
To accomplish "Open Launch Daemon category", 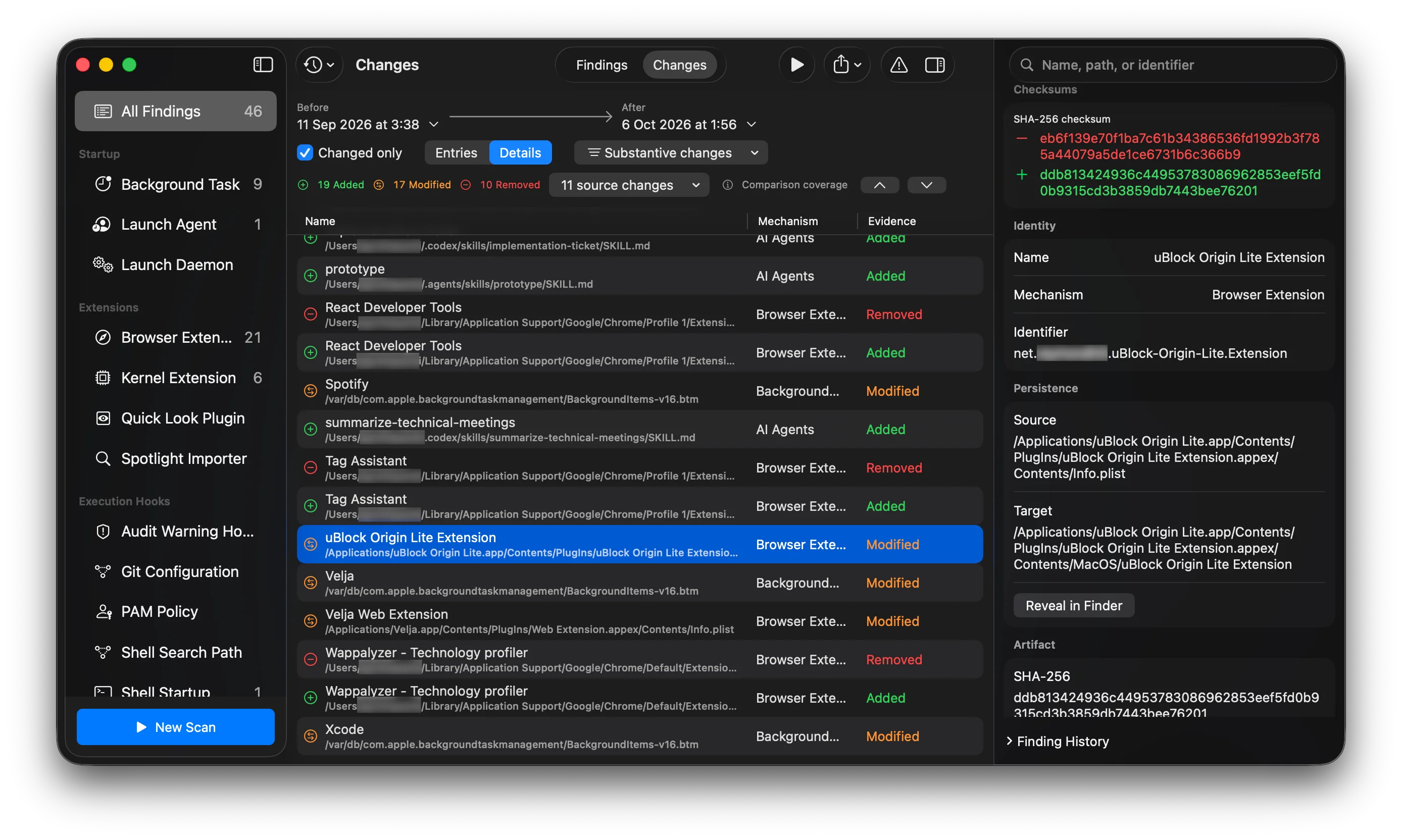I will tap(176, 265).
